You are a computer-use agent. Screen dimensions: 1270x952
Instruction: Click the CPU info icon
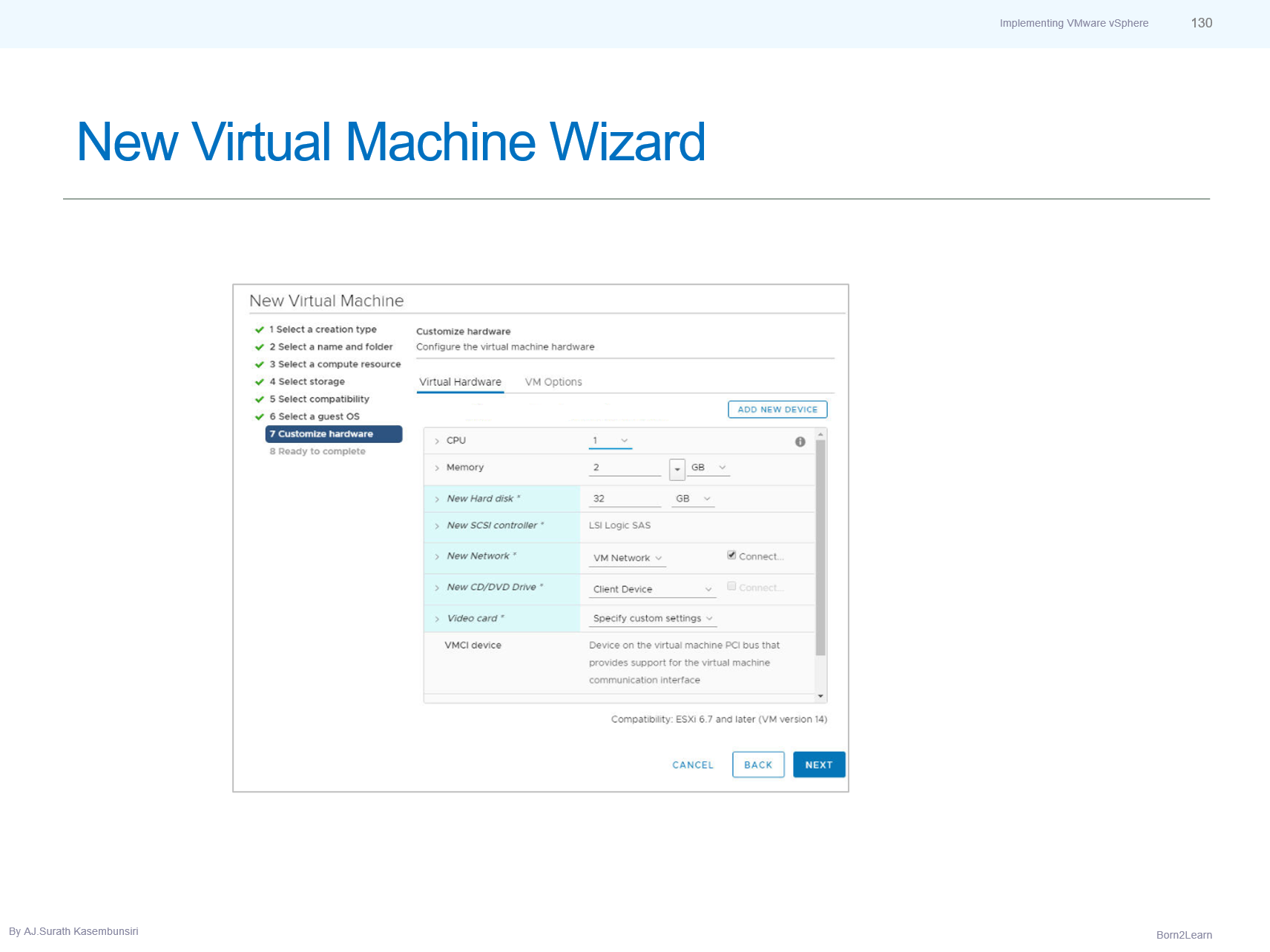(x=800, y=442)
